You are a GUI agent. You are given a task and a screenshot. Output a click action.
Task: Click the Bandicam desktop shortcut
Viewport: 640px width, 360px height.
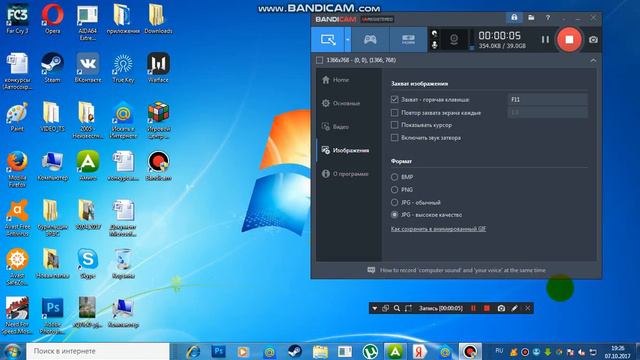(x=158, y=166)
